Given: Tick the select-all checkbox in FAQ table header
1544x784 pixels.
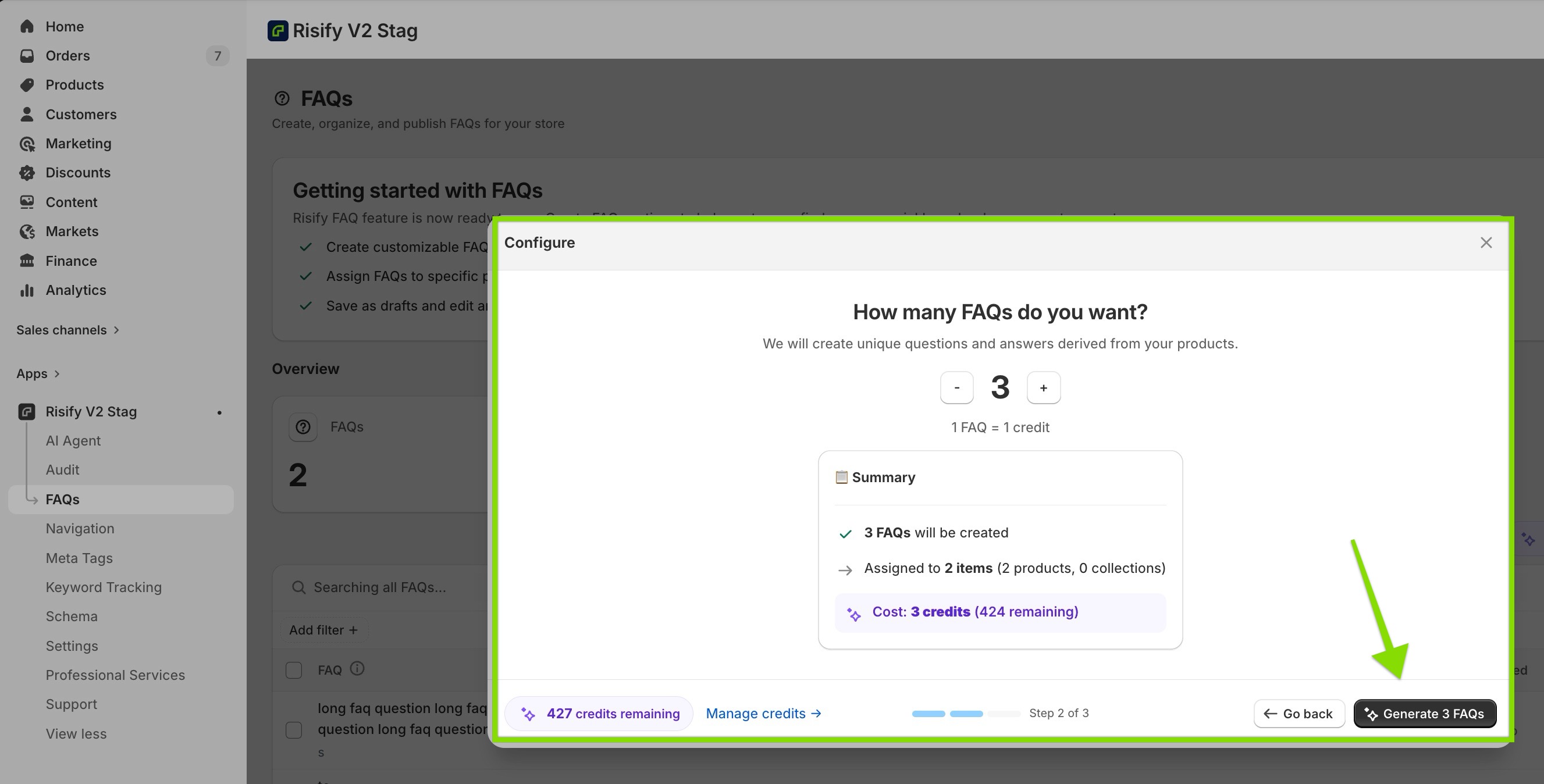Looking at the screenshot, I should click(x=294, y=670).
